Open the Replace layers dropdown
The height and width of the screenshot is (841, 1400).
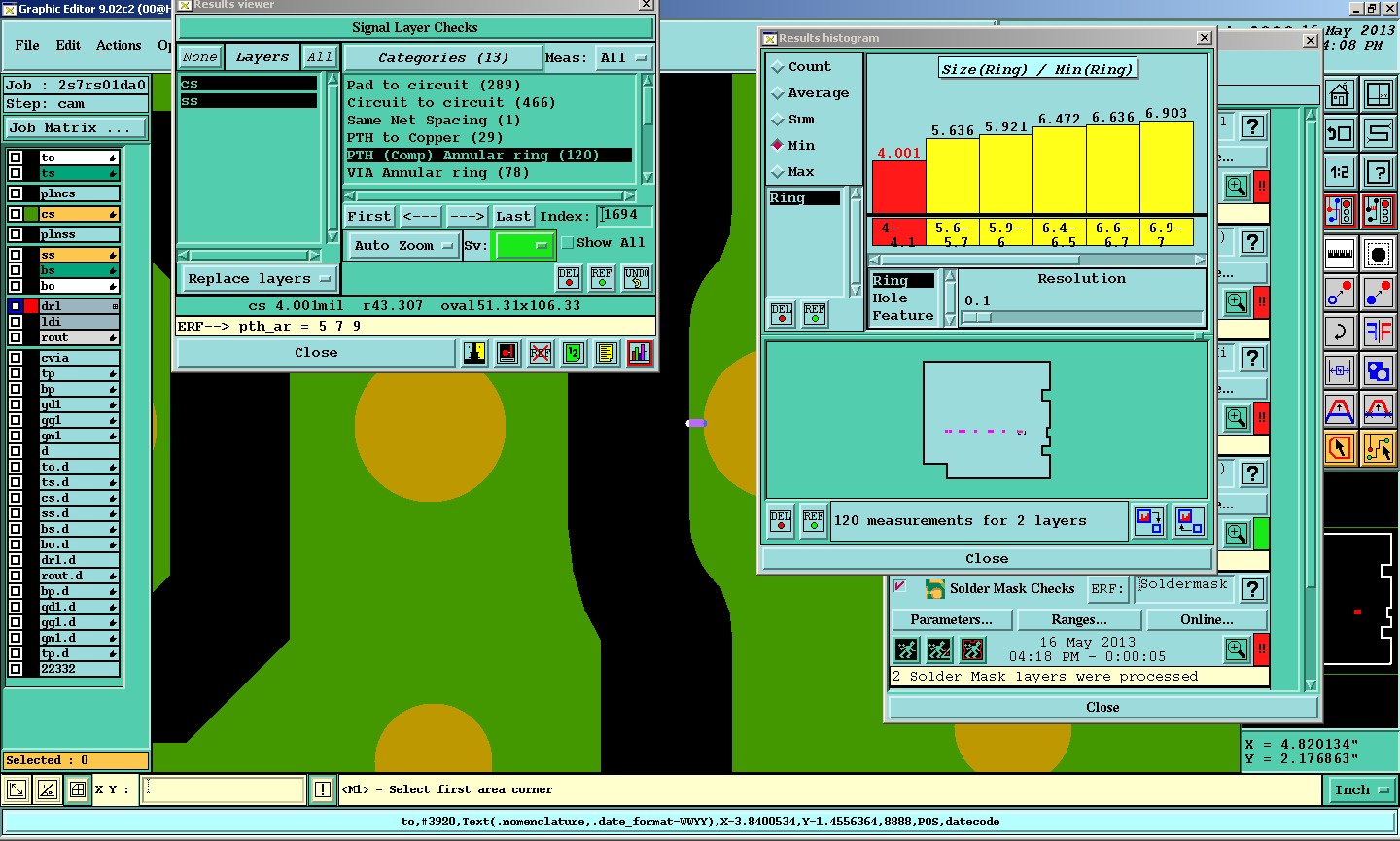259,279
